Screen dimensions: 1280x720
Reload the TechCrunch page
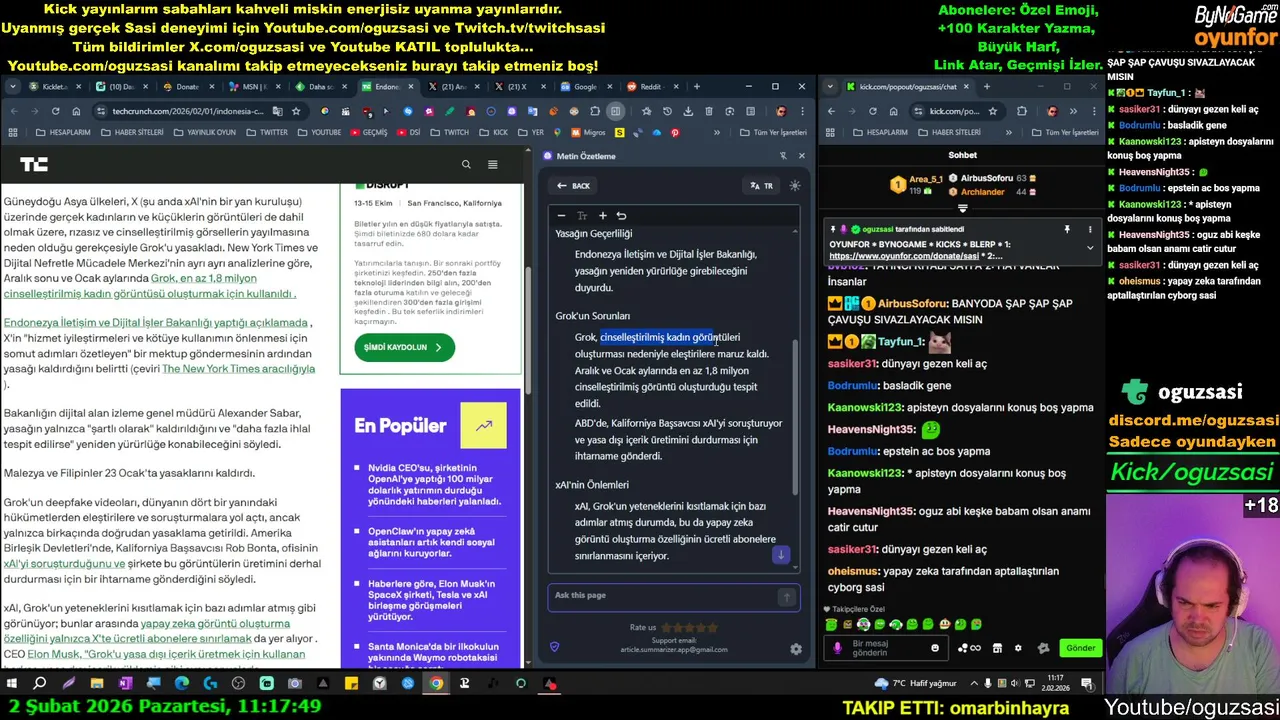(x=55, y=111)
